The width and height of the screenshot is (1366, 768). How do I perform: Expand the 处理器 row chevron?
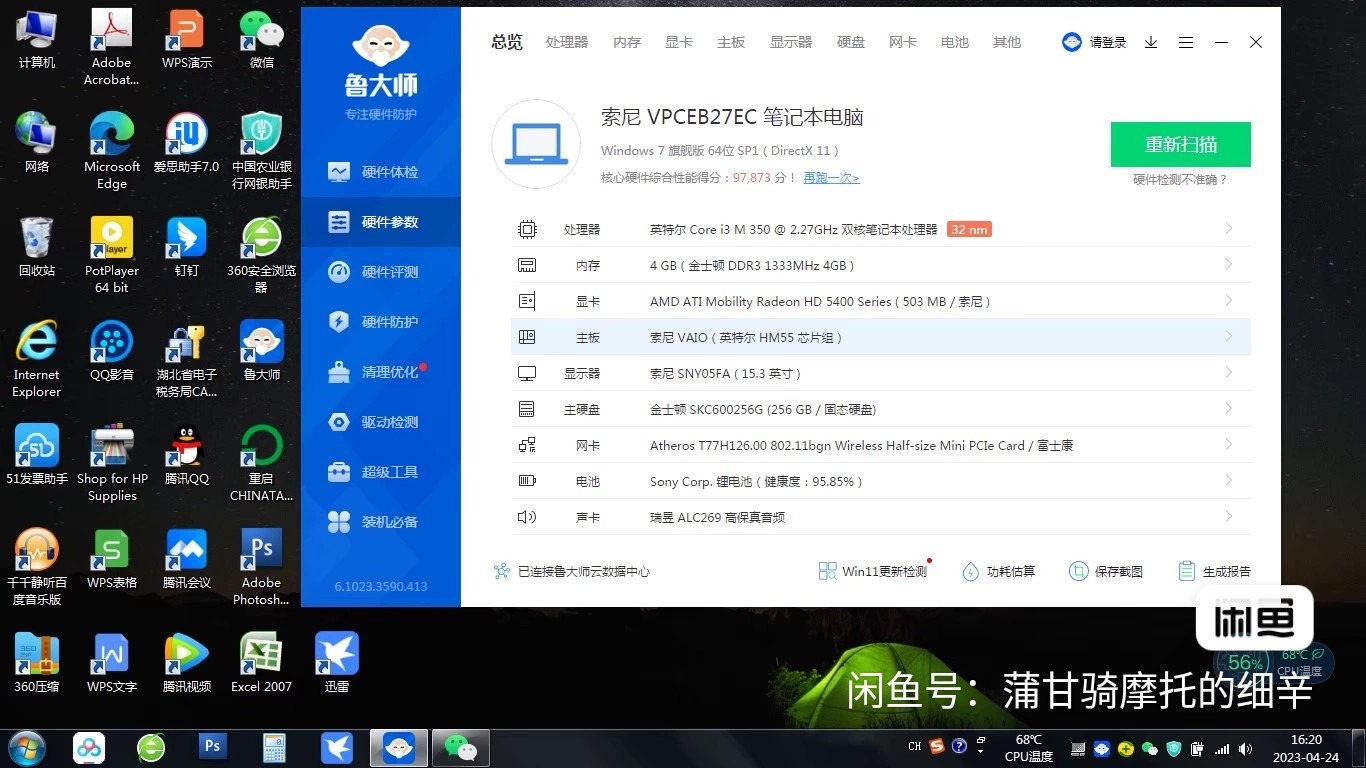1228,229
